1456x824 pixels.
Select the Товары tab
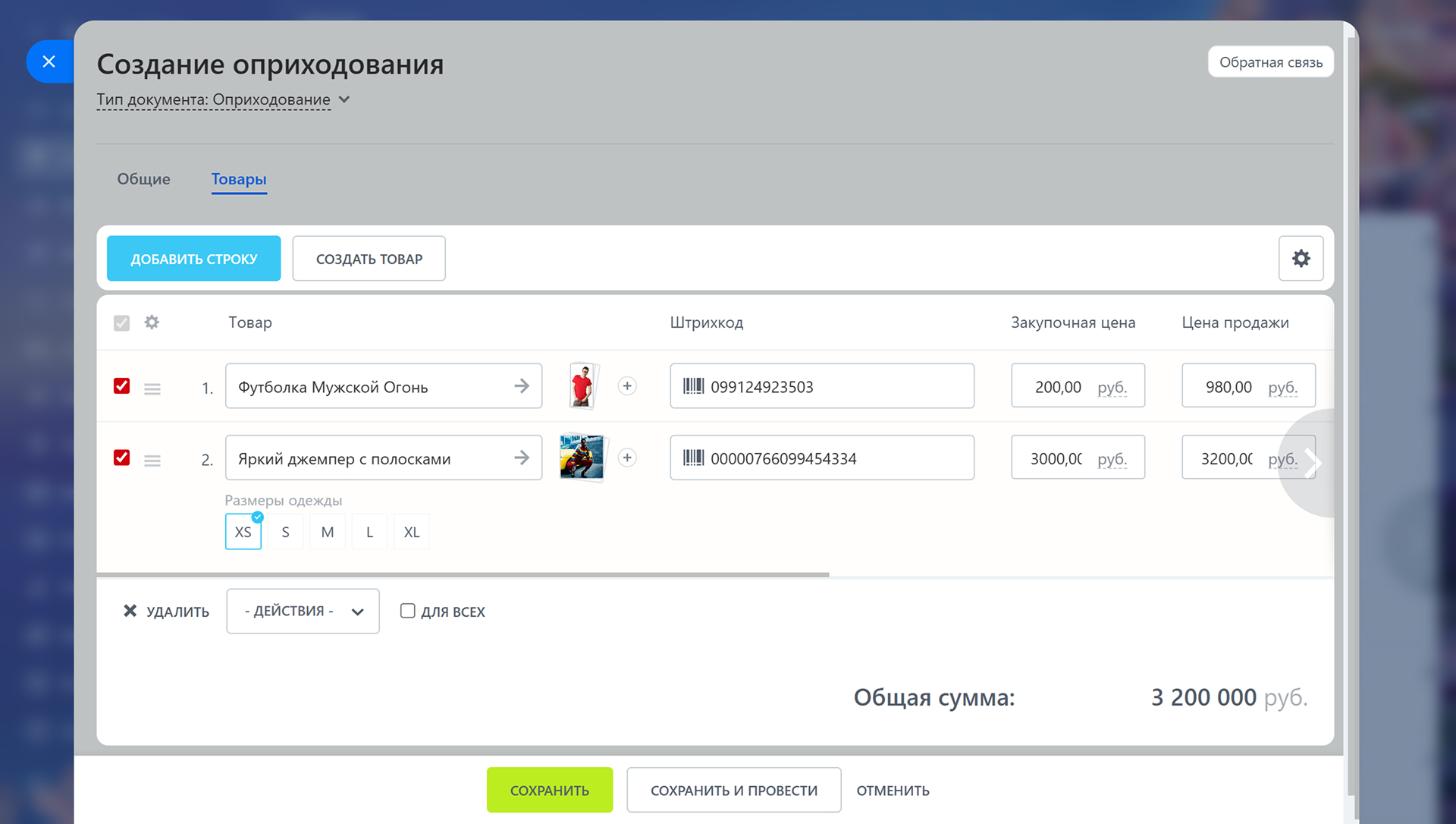[239, 179]
